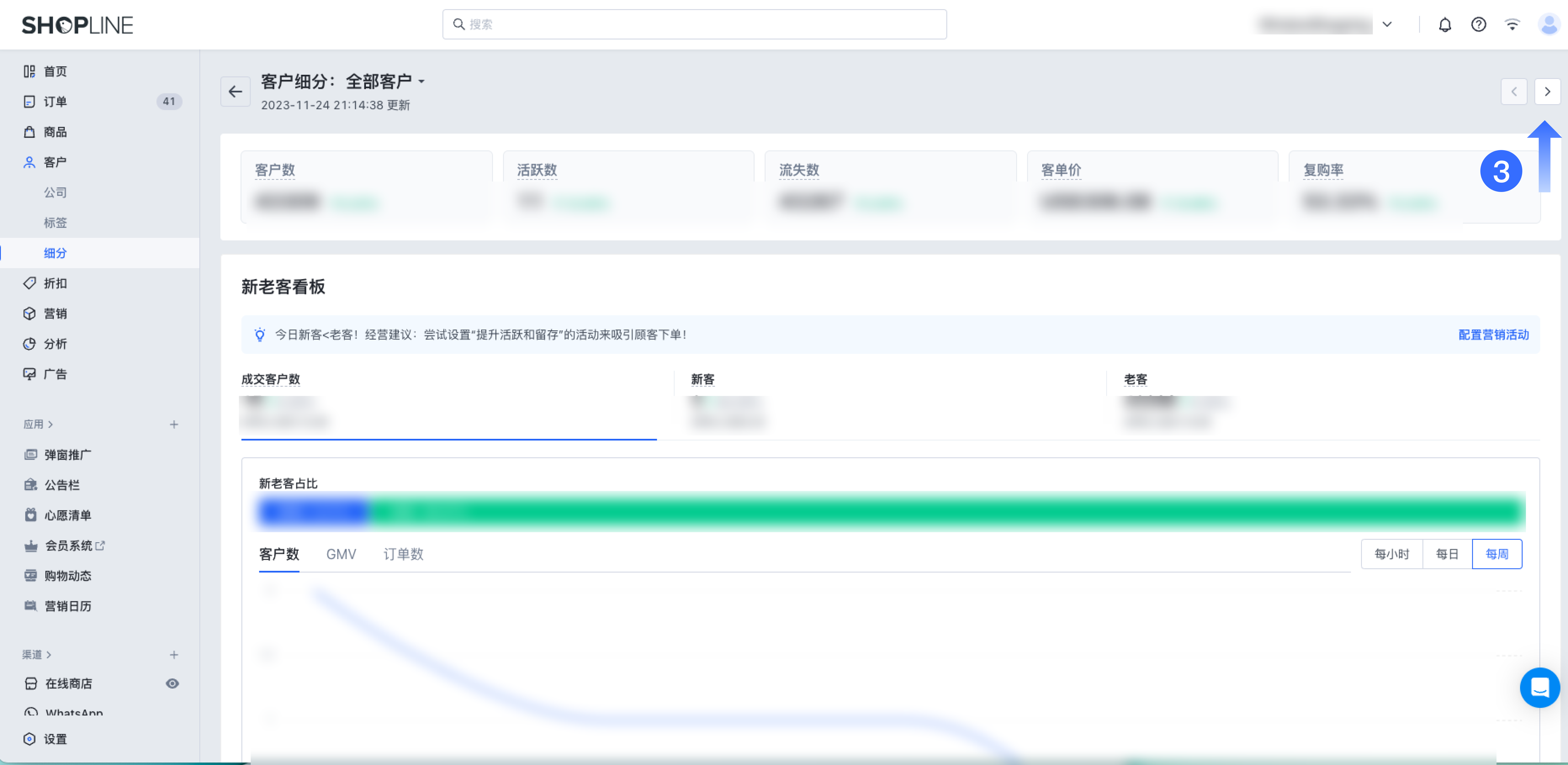
Task: Open the 折扣 discounts section
Action: tap(55, 283)
